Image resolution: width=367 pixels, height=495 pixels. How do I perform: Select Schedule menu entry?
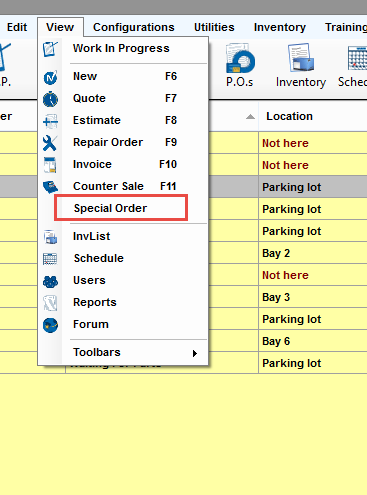123,259
